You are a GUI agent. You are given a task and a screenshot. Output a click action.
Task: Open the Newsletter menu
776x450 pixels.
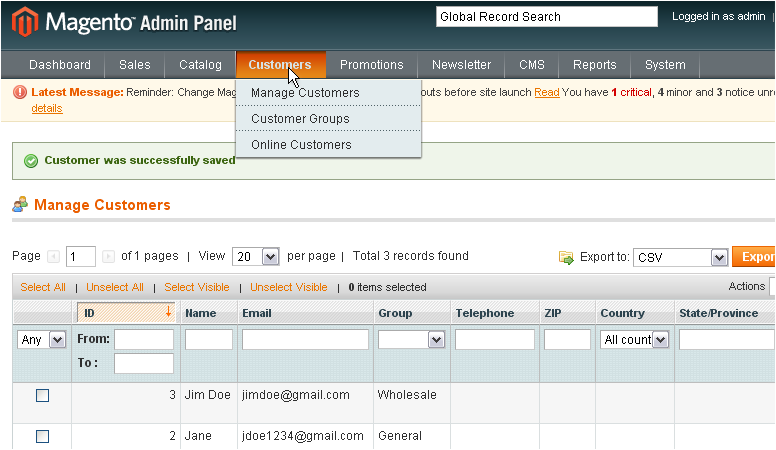[461, 65]
